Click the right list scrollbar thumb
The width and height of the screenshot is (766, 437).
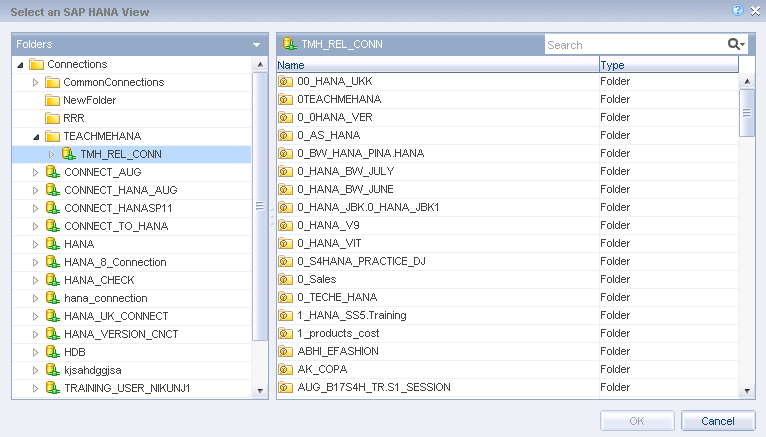pyautogui.click(x=747, y=113)
